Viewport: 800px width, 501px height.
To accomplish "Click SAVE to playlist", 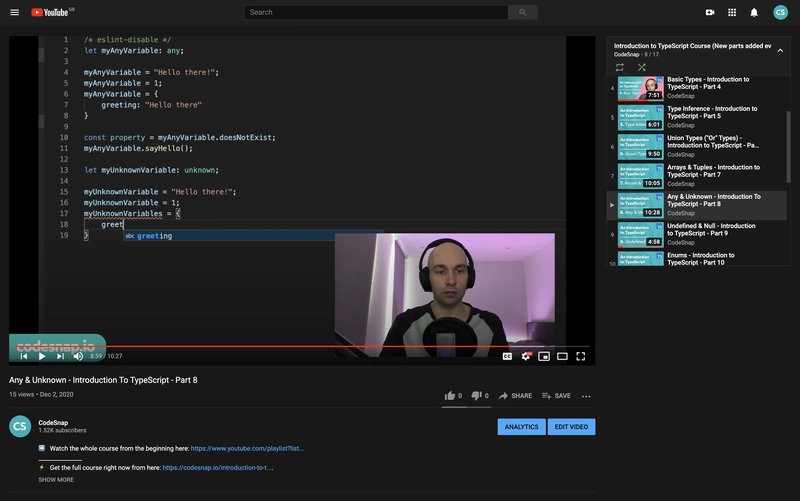I will 556,395.
